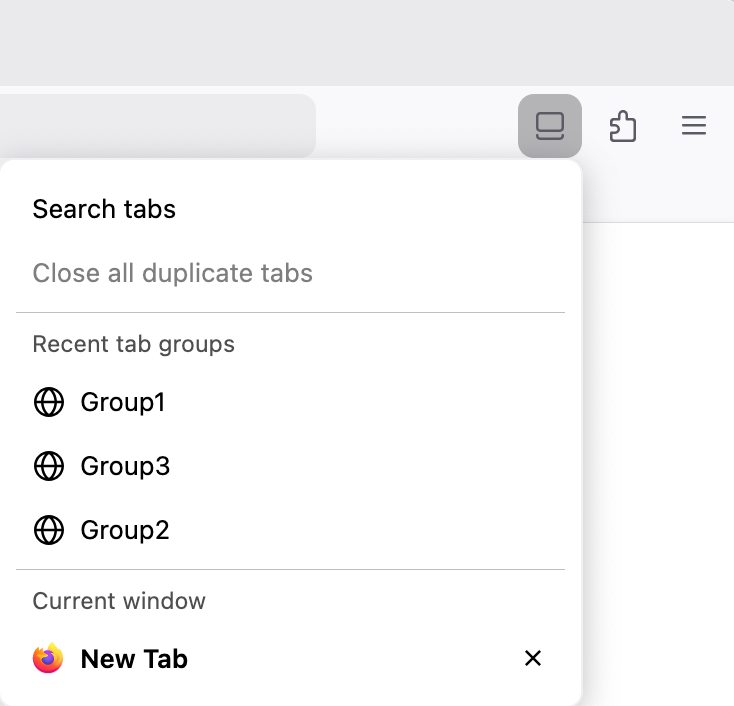This screenshot has height=706, width=734.
Task: Click the globe icon beside Group2
Action: tap(49, 530)
